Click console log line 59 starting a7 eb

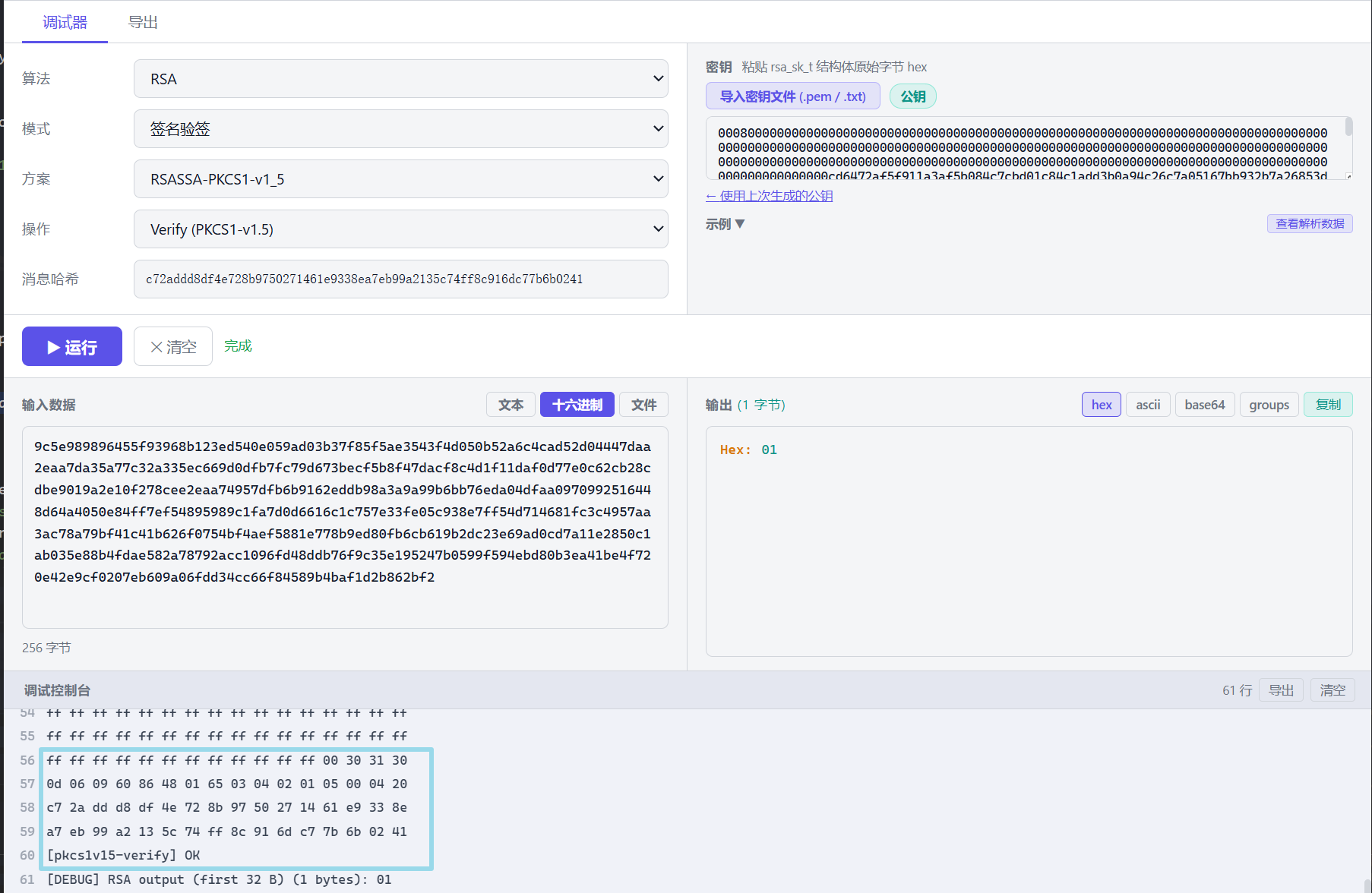226,831
